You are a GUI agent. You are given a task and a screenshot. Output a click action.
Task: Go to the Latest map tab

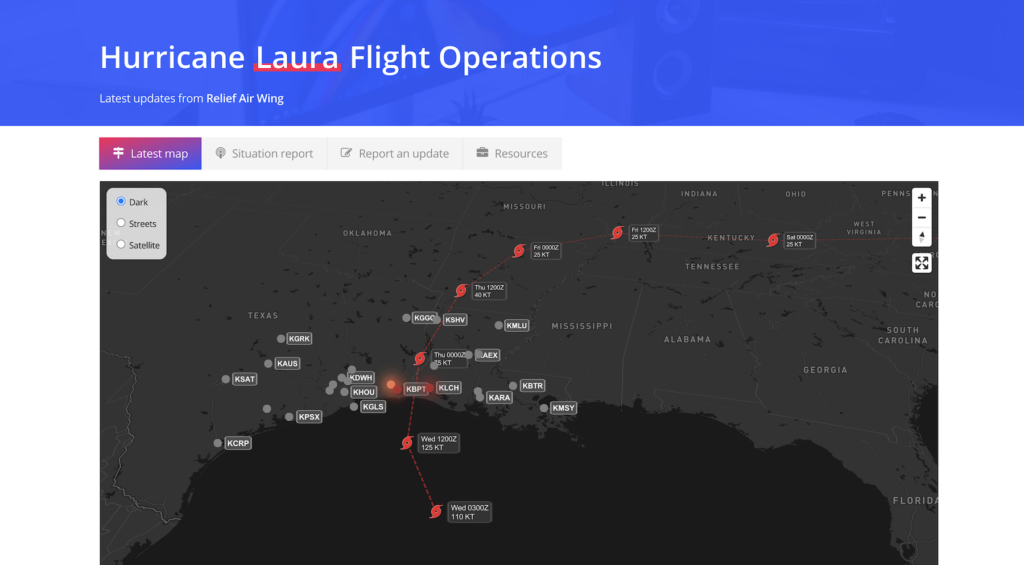[150, 154]
